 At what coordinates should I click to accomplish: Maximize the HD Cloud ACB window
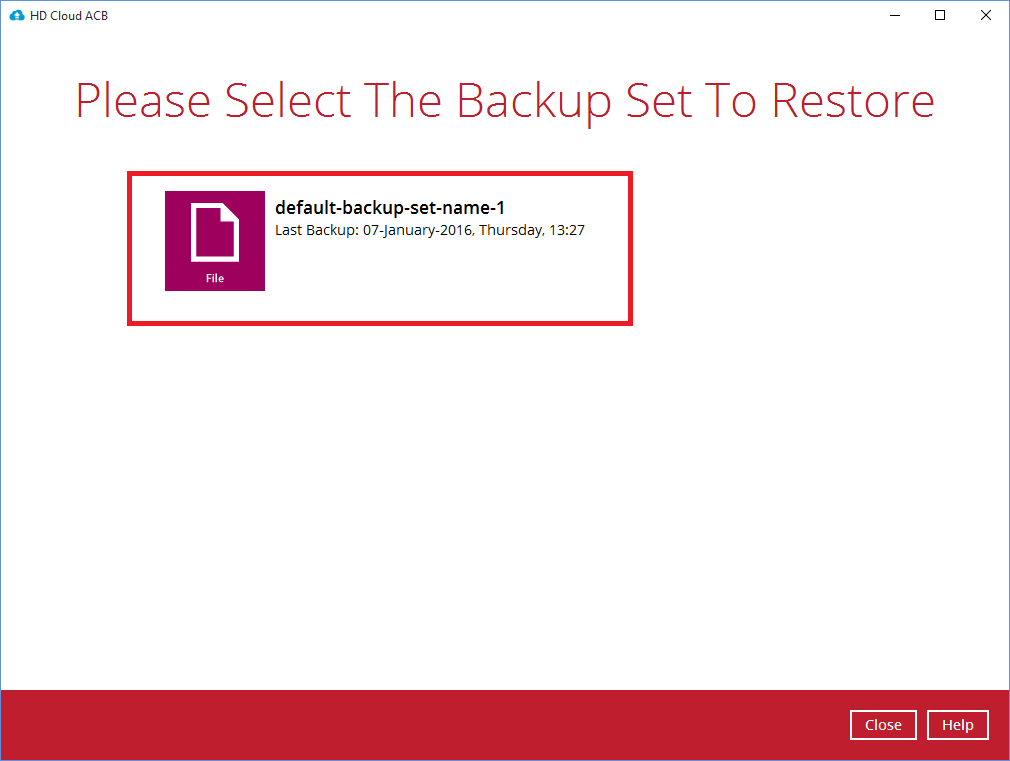coord(940,15)
